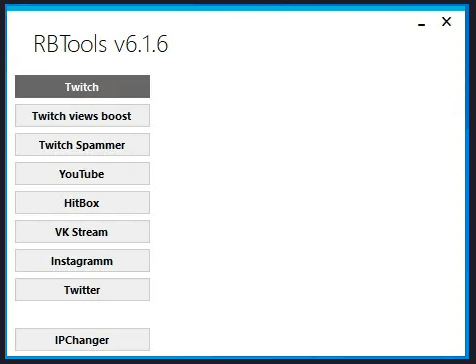Switch to the YouTube section
The image size is (476, 364).
(82, 174)
